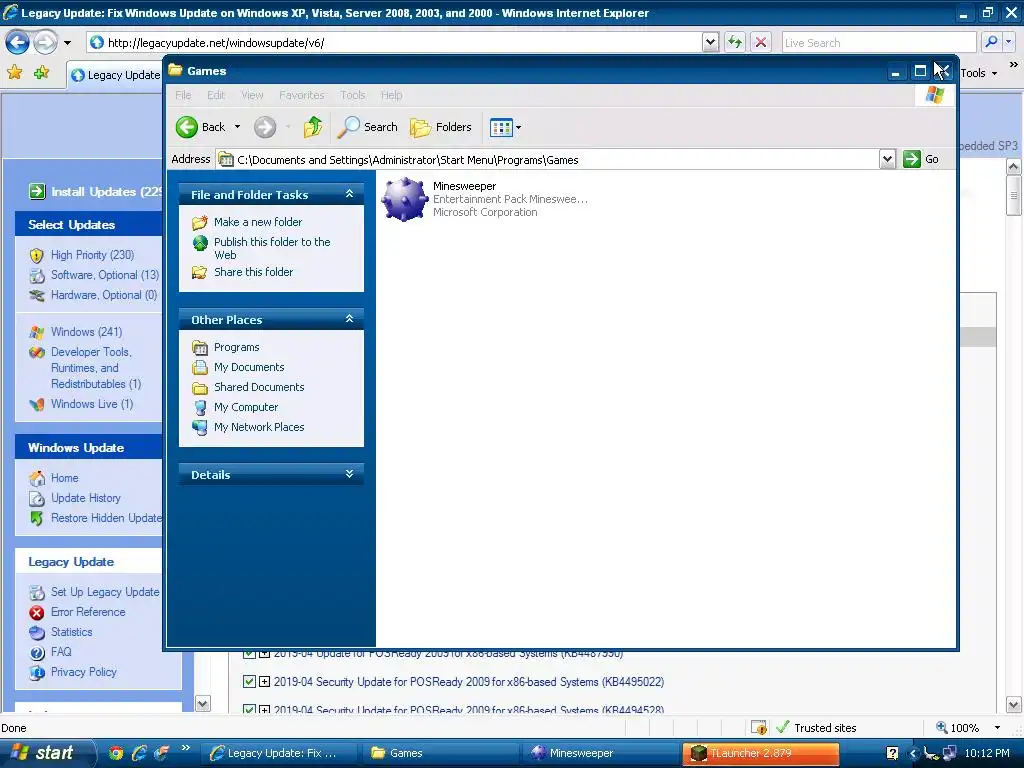Go to Programs in Other Places
The width and height of the screenshot is (1024, 768).
[x=236, y=347]
